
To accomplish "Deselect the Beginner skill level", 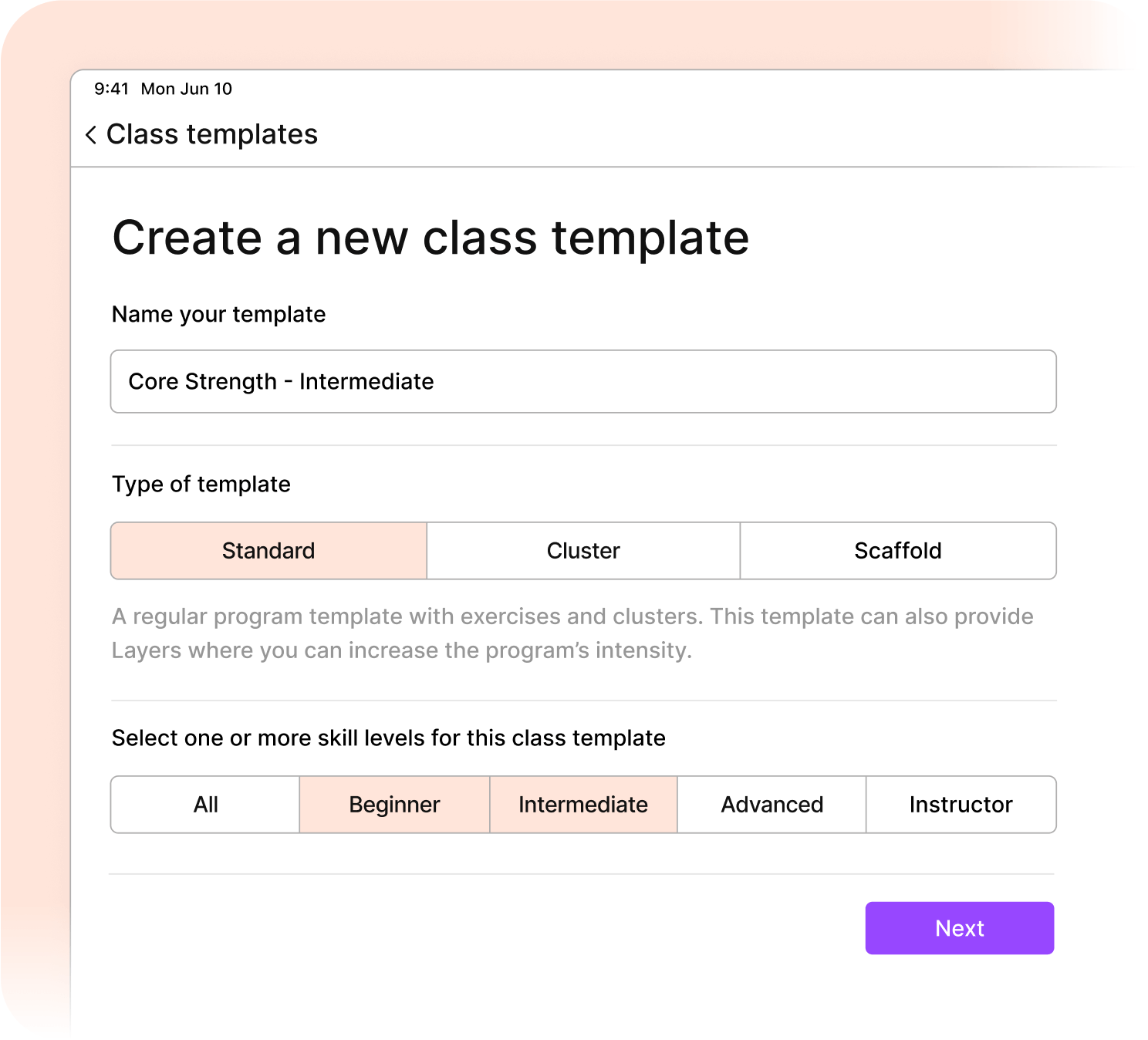I will [x=394, y=805].
